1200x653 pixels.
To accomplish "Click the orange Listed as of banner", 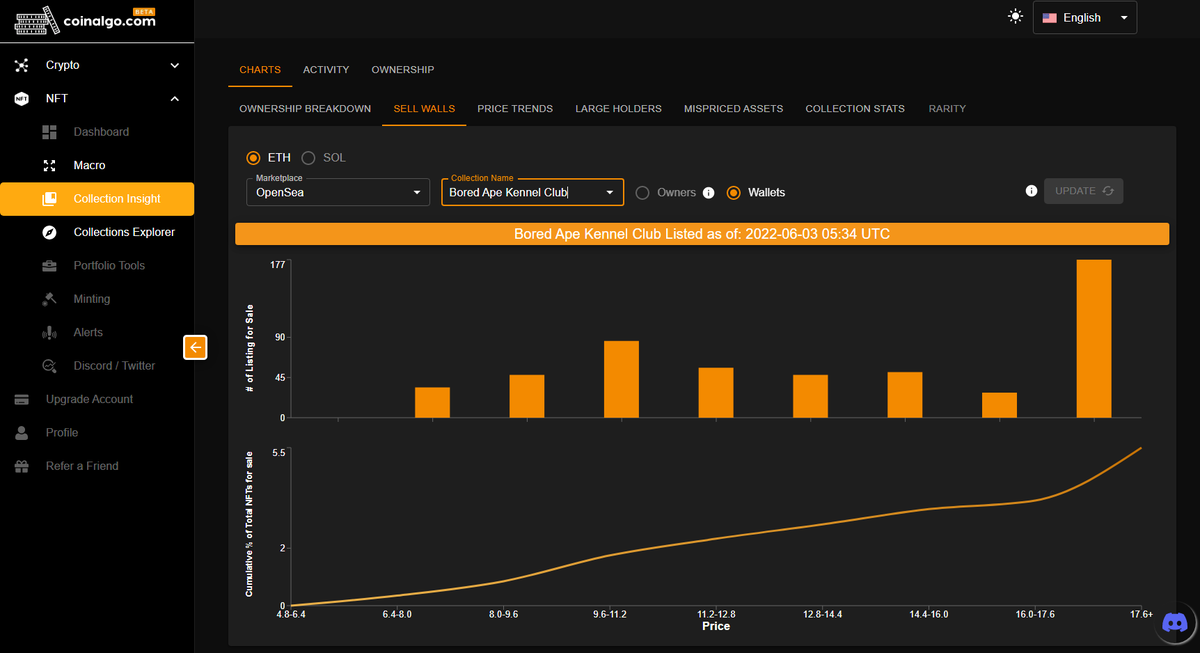I will 702,234.
